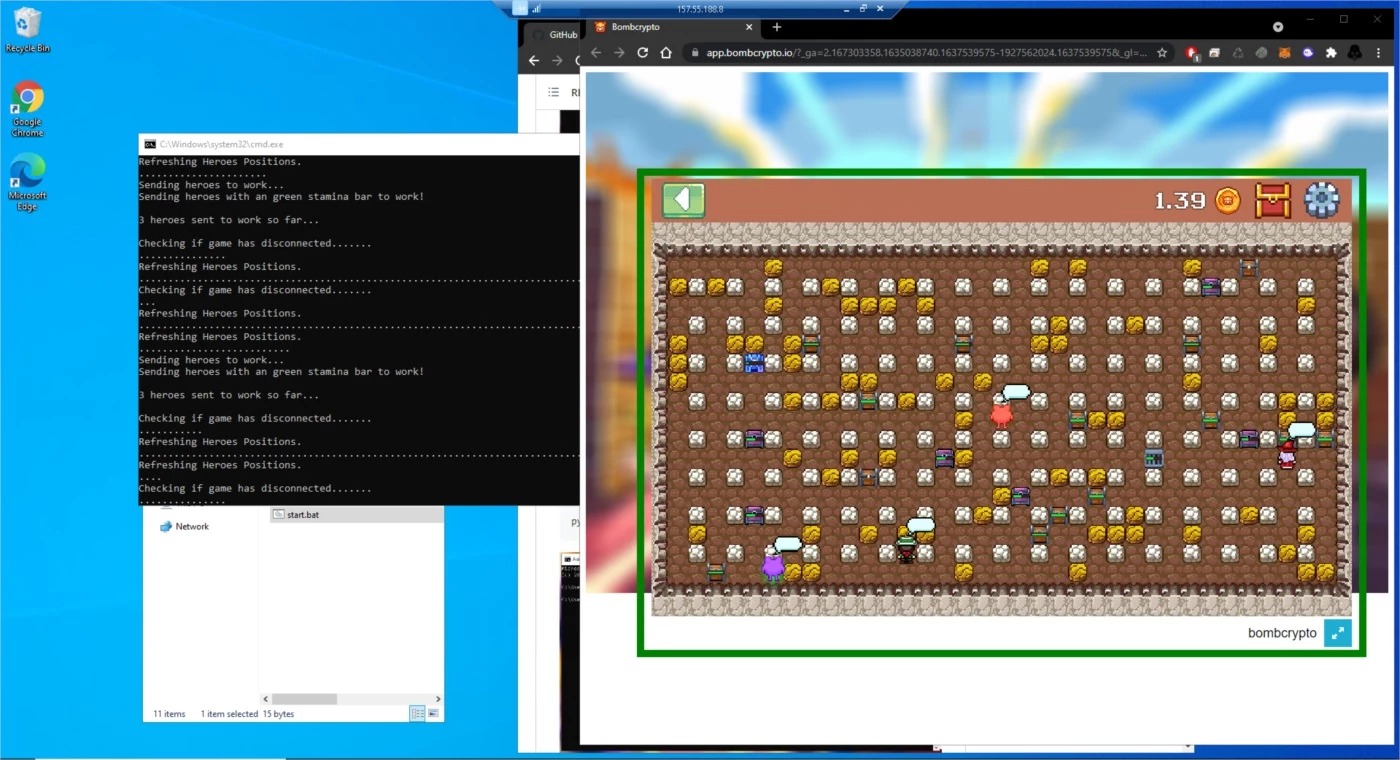Close the Bombcrypto tab

click(747, 27)
